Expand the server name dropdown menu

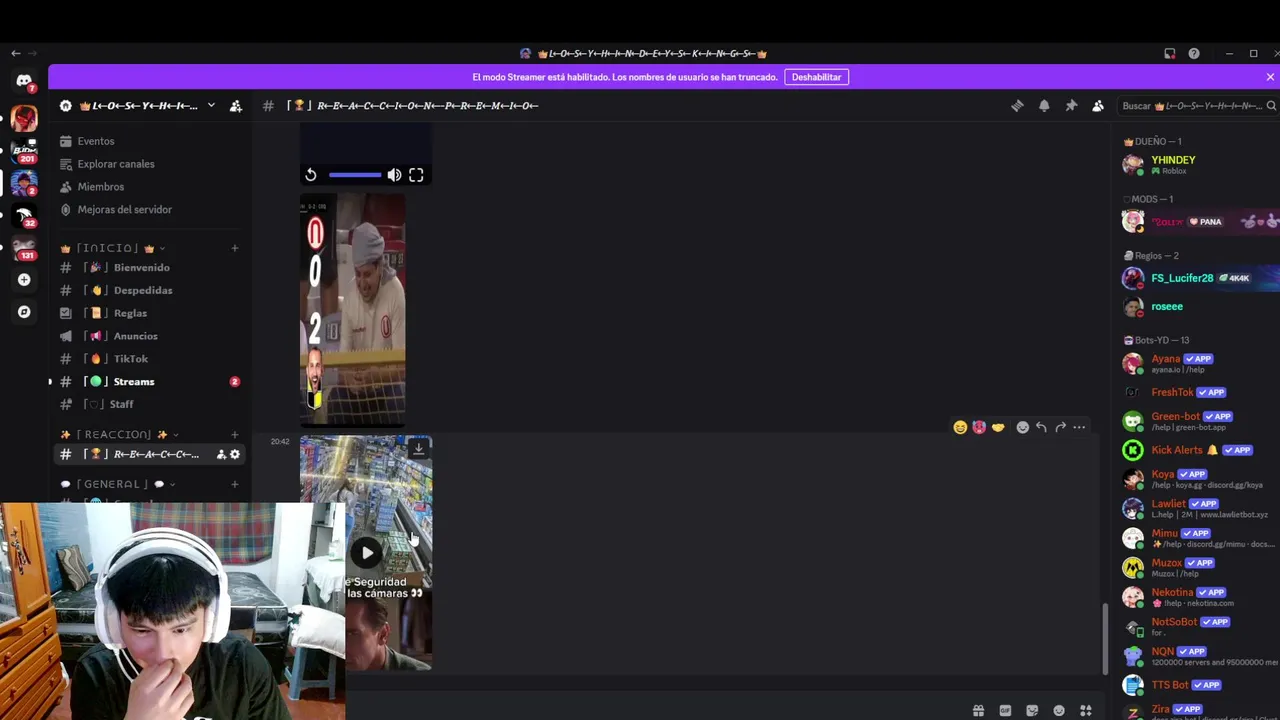(211, 105)
